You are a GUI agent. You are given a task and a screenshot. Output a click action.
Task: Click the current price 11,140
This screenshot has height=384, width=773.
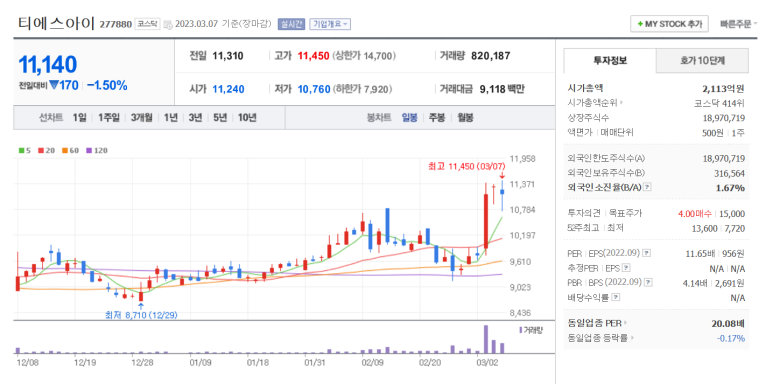pos(48,65)
